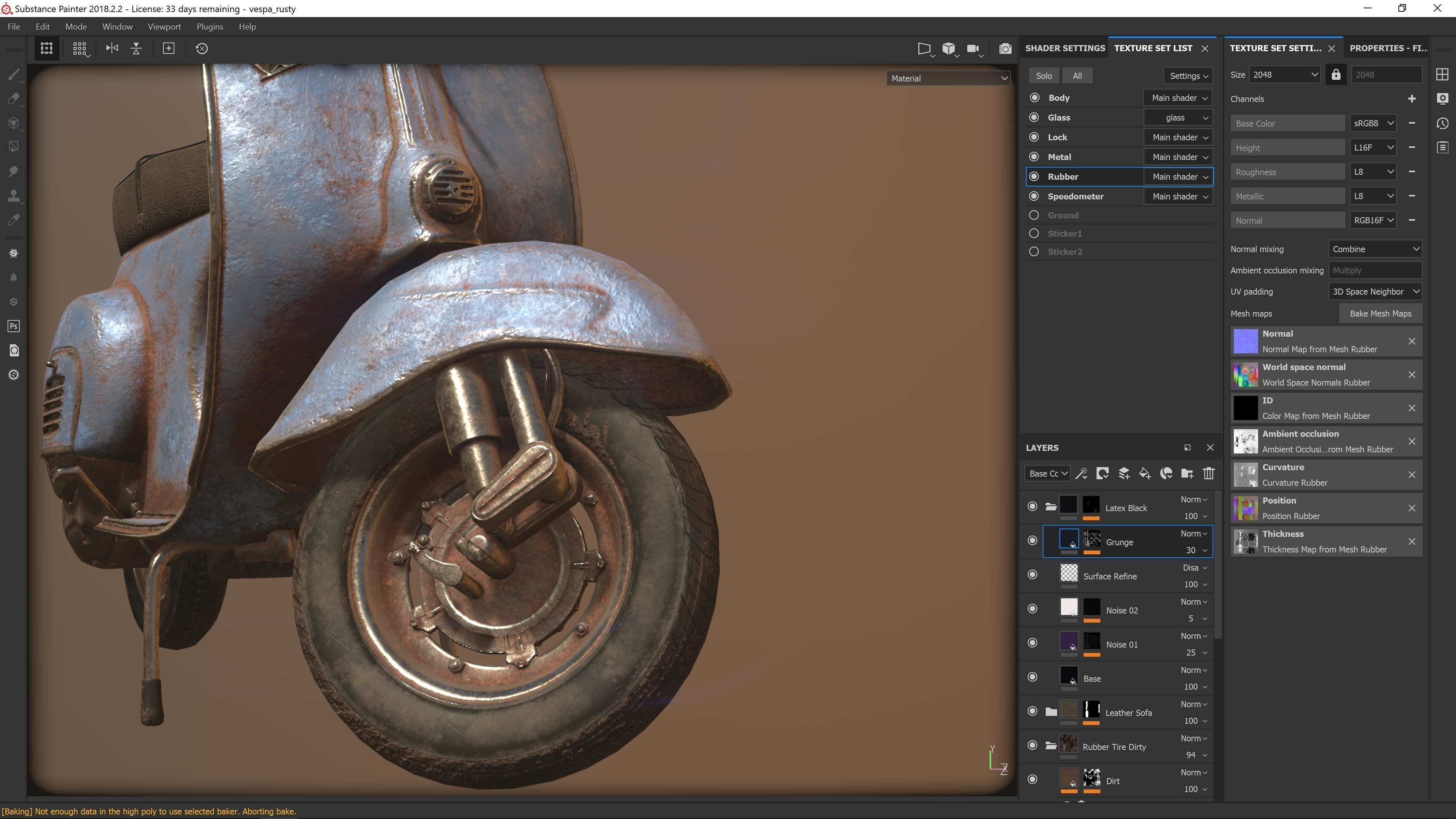This screenshot has width=1456, height=819.
Task: Open the Glass shader dropdown
Action: 1178,118
